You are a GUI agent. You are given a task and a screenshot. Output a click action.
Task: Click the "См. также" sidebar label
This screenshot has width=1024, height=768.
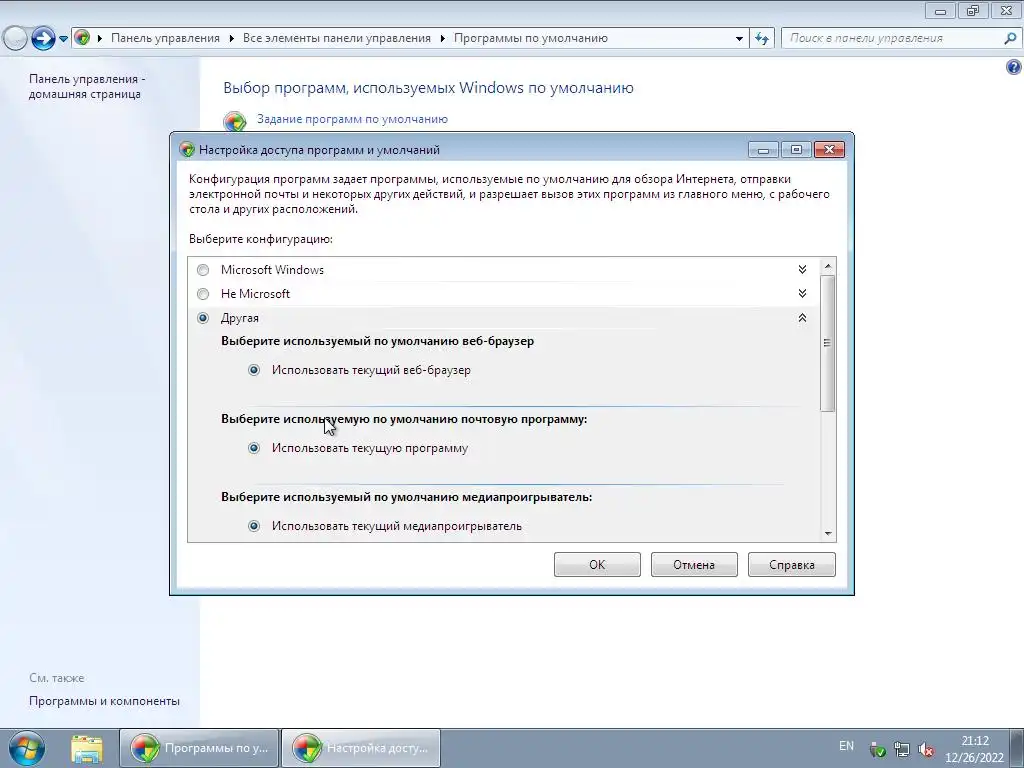coord(57,678)
